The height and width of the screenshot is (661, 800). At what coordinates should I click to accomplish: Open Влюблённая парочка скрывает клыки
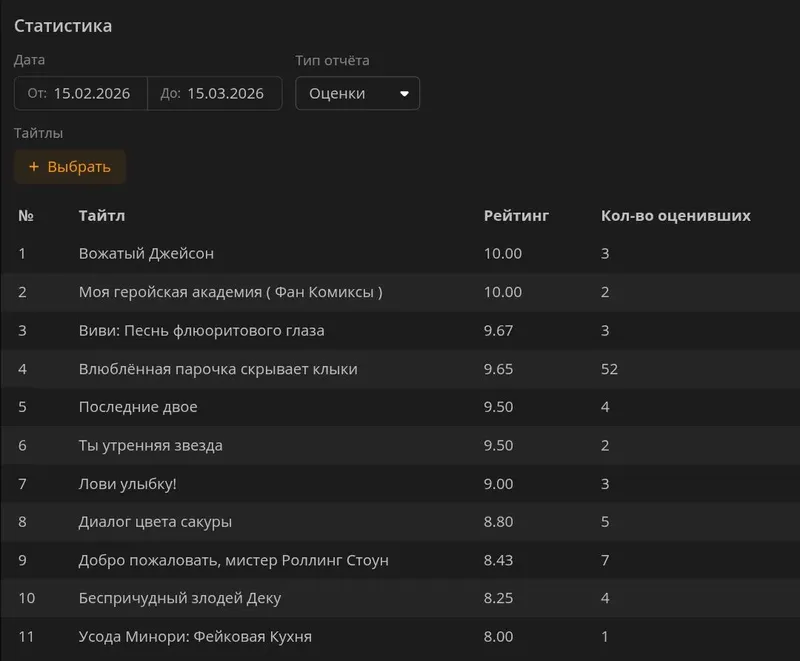218,369
